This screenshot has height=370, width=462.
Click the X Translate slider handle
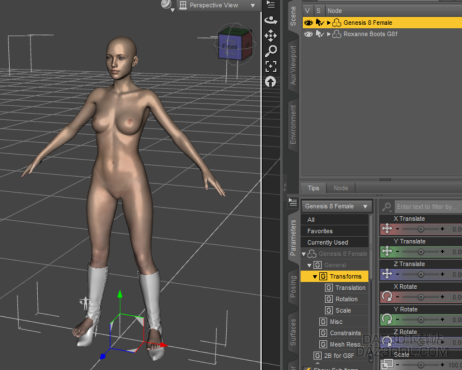coord(421,229)
